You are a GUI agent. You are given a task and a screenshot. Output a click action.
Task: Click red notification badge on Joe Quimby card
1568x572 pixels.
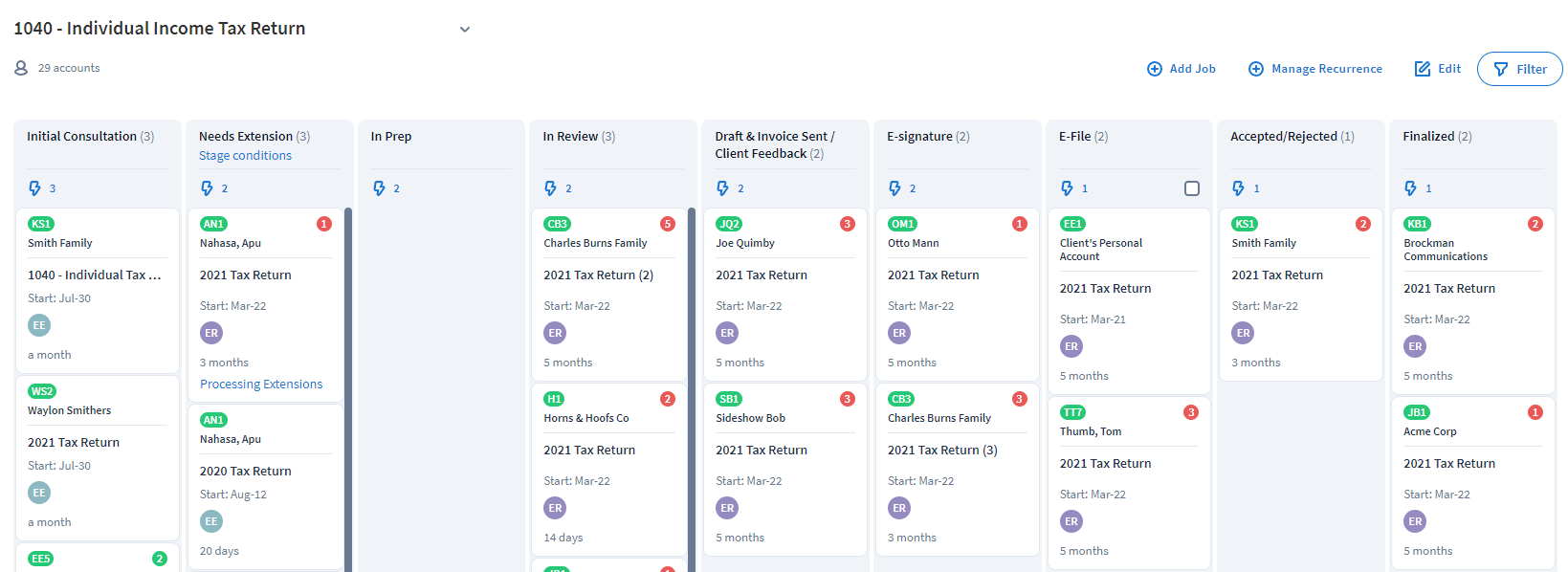pos(847,224)
